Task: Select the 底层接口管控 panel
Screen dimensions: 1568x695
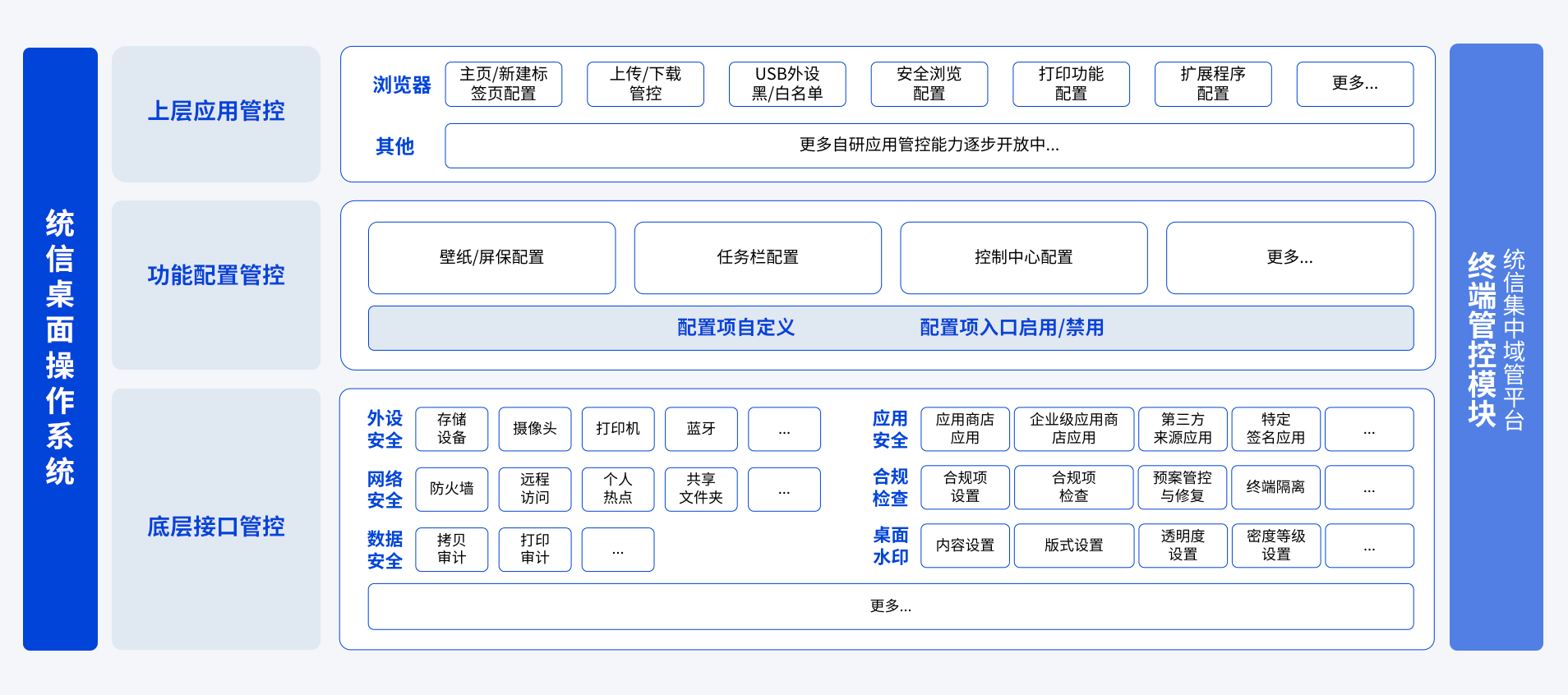Action: click(x=216, y=518)
